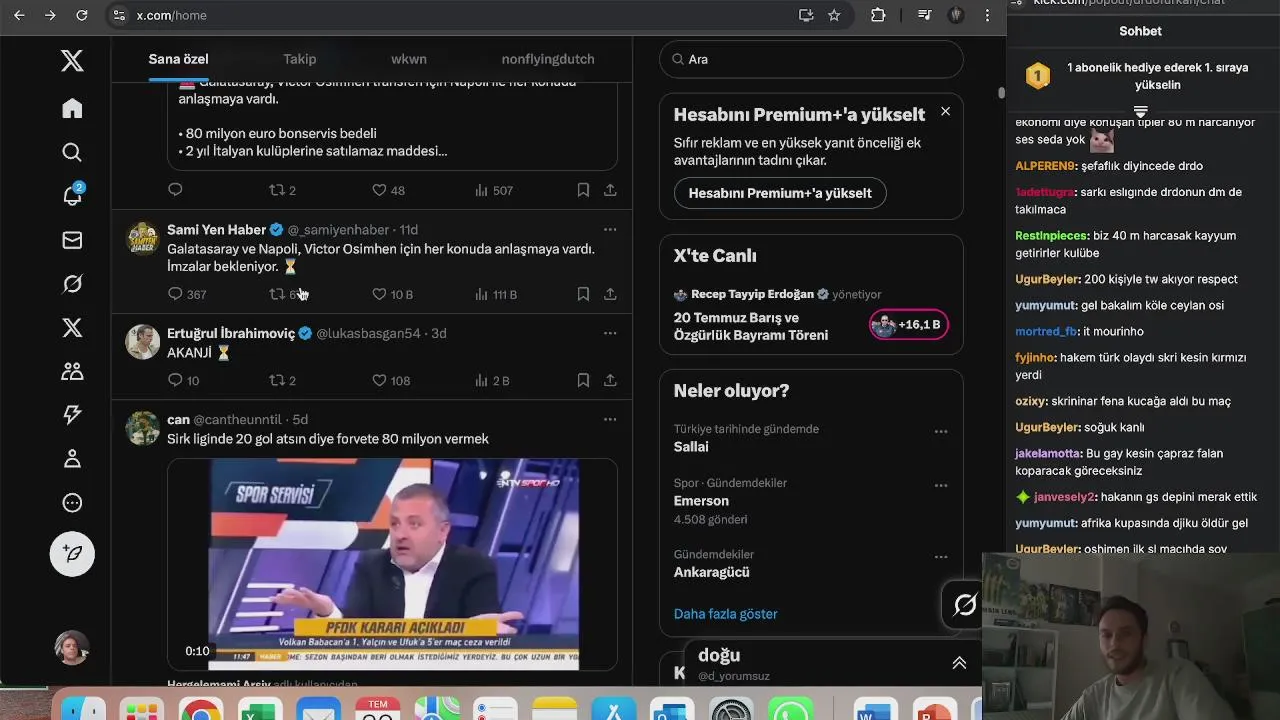
Task: Dismiss the Premium+ upgrade card
Action: tap(945, 111)
